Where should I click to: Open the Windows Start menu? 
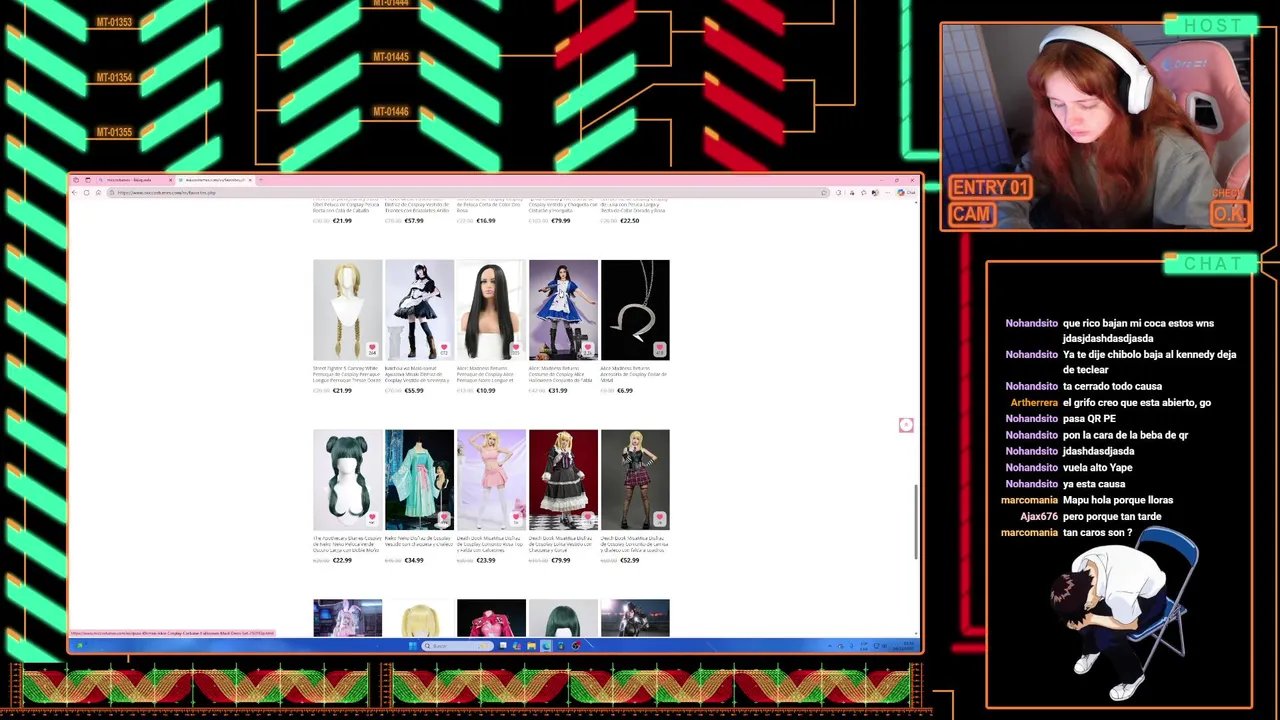[412, 646]
